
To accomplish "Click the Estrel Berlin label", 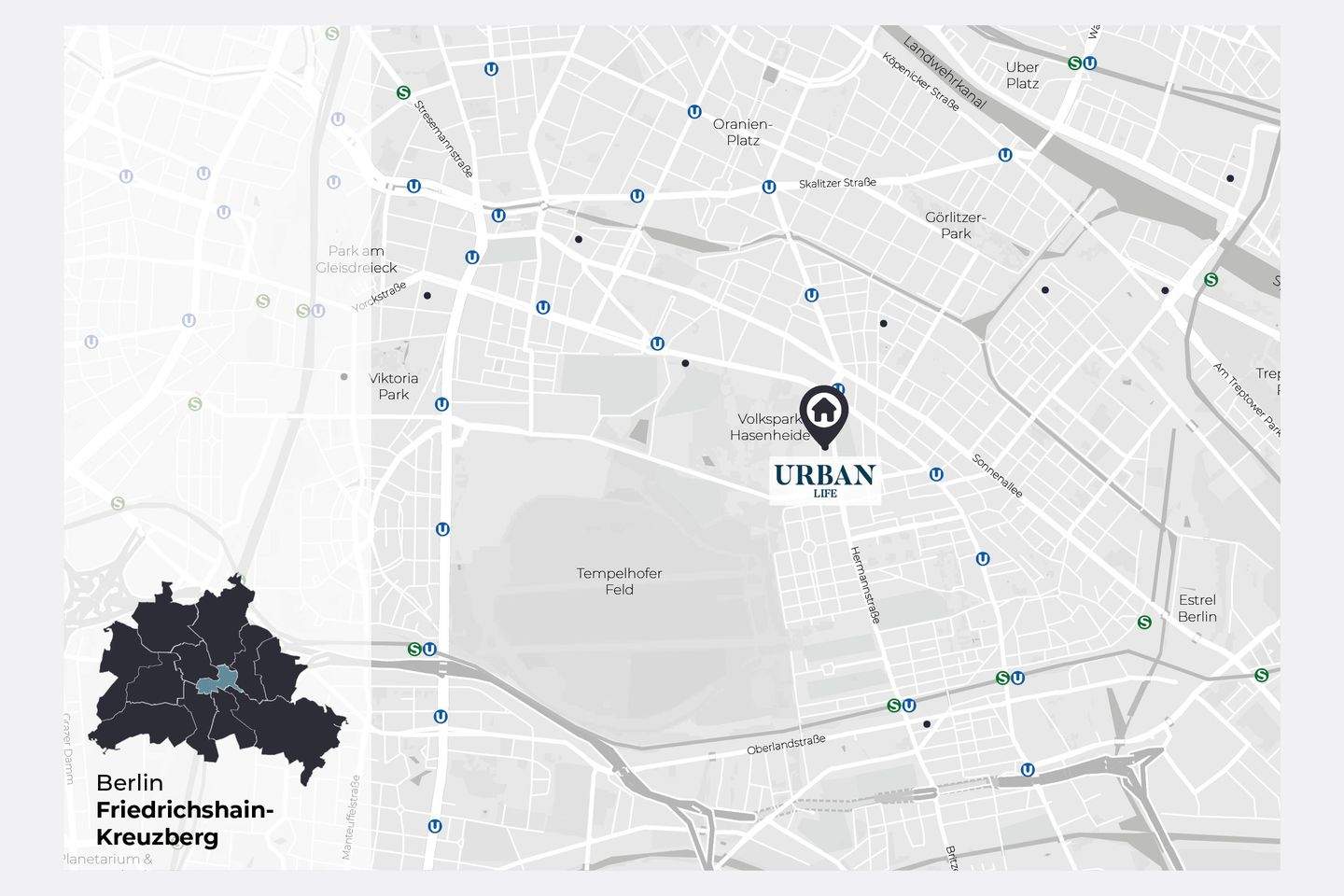I will (1197, 608).
